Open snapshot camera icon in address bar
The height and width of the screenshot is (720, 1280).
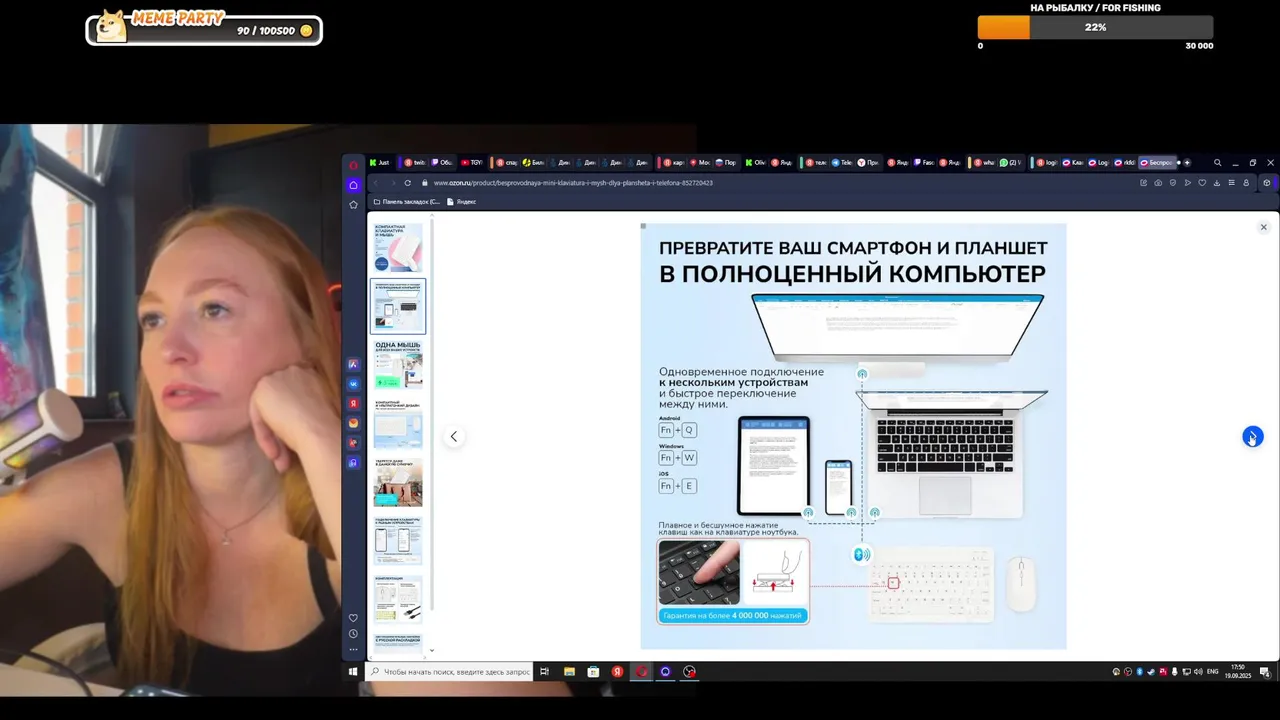tap(1158, 183)
